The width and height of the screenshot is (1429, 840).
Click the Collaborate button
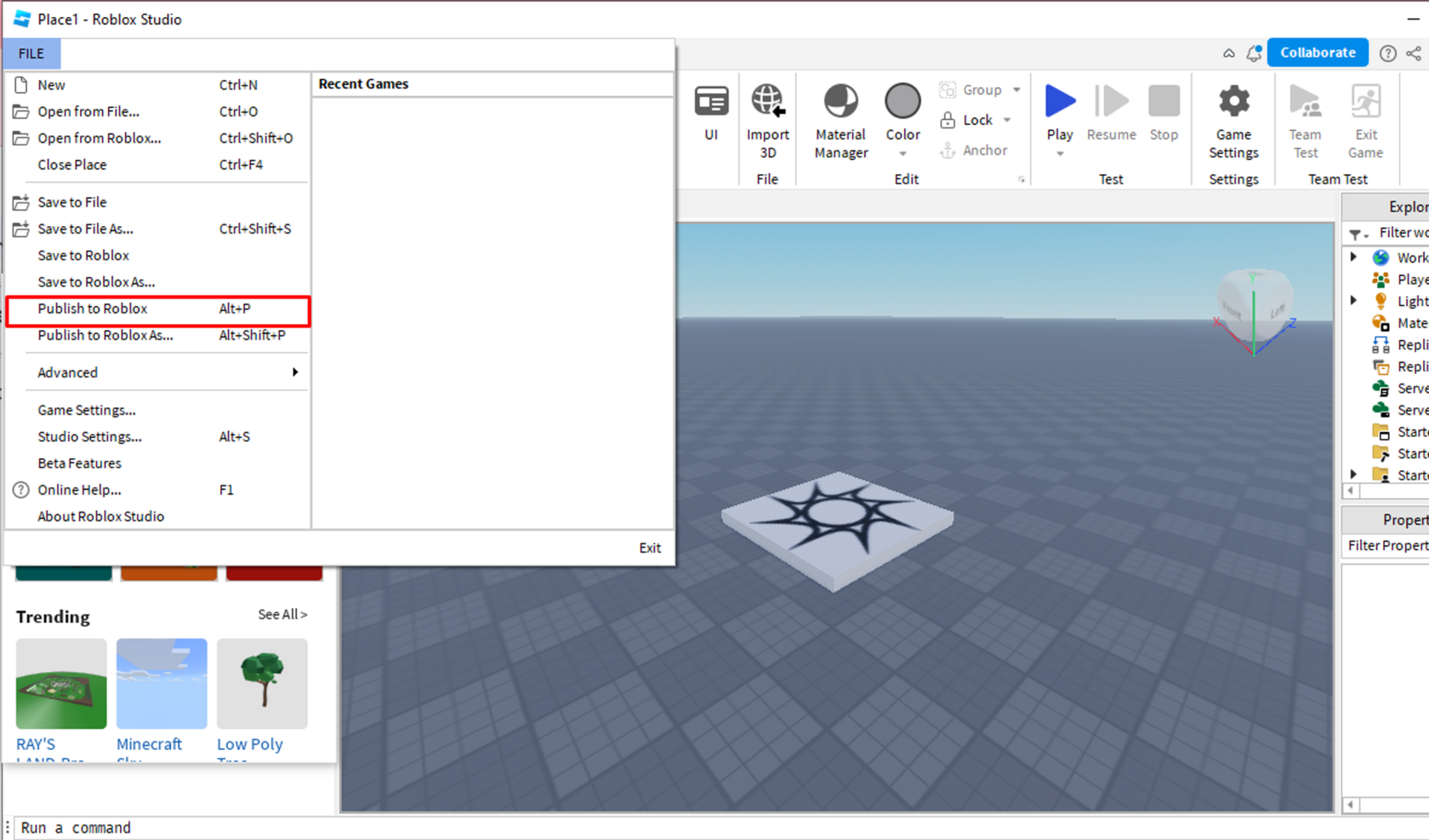tap(1318, 53)
